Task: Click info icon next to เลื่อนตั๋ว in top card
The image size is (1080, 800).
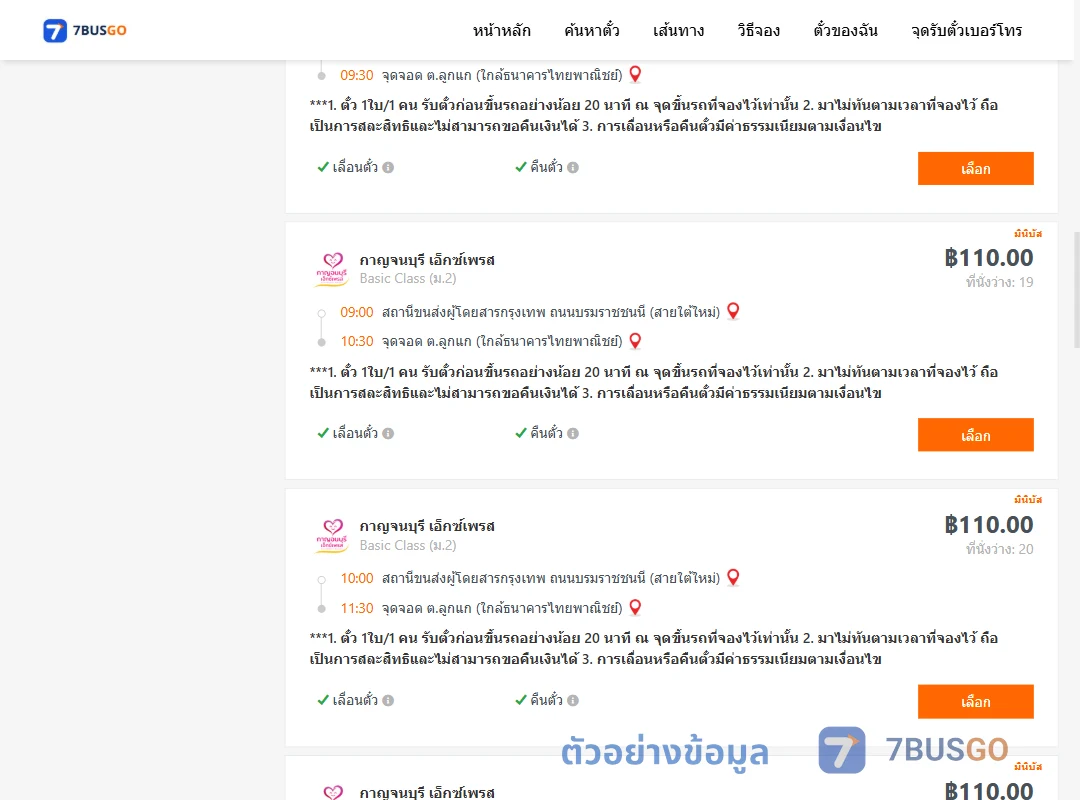Action: tap(388, 167)
